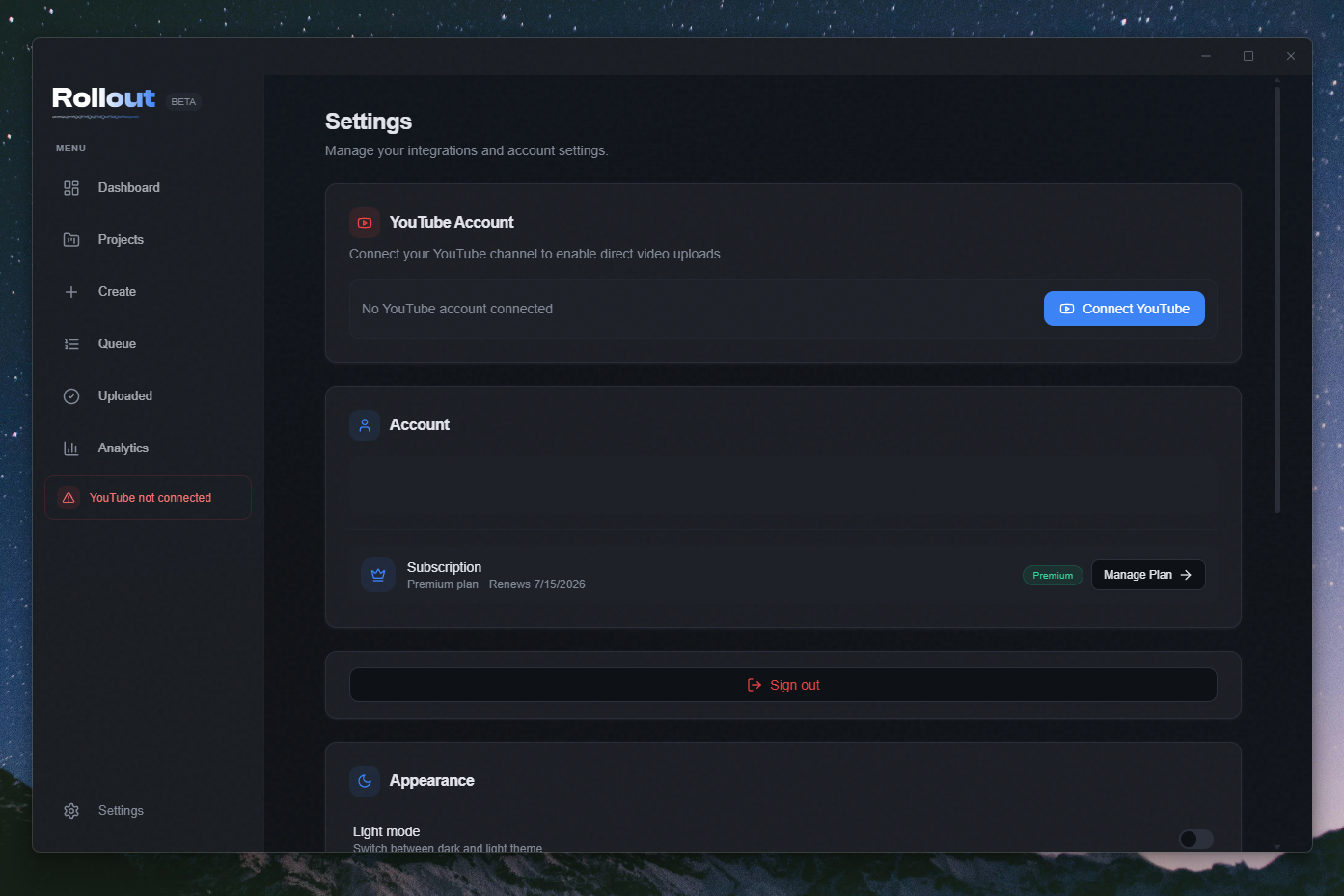
Task: Click the Account person icon
Action: click(x=365, y=425)
